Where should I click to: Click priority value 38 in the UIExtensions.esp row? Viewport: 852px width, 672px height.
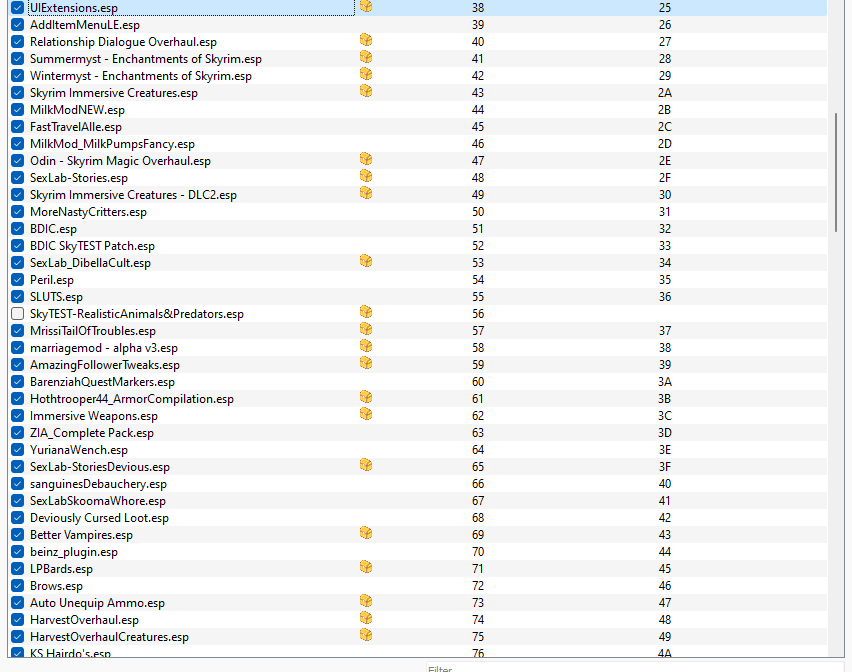coord(478,8)
